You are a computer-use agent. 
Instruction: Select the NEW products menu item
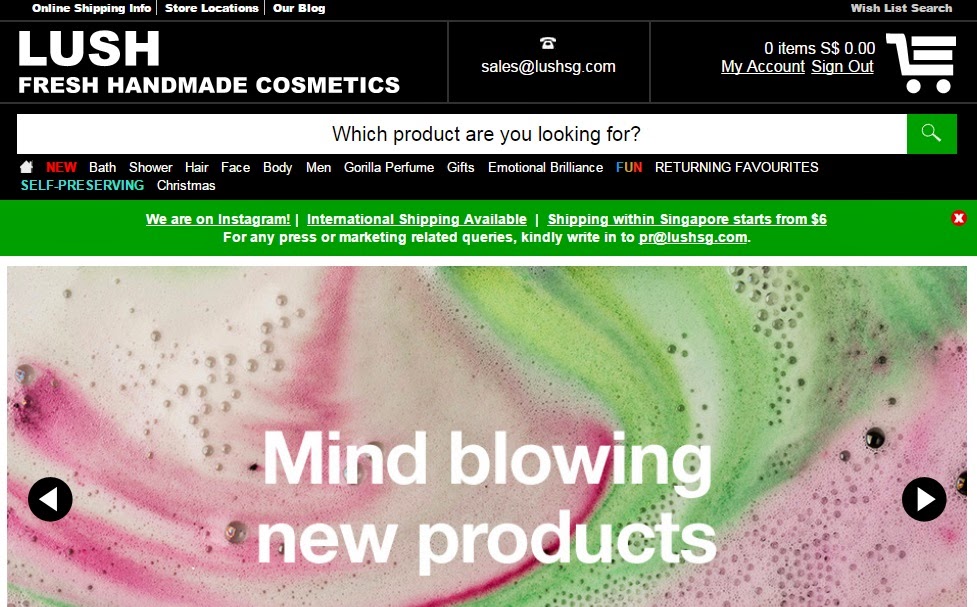[61, 168]
